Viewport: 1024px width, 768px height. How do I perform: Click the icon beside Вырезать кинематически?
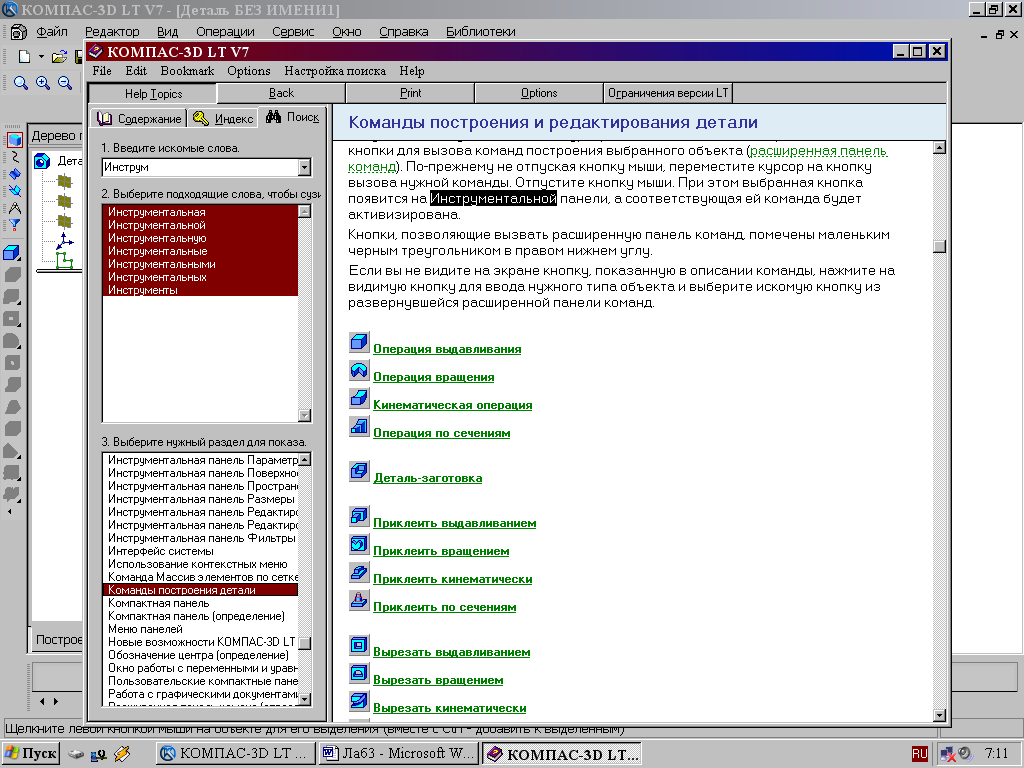pyautogui.click(x=359, y=701)
